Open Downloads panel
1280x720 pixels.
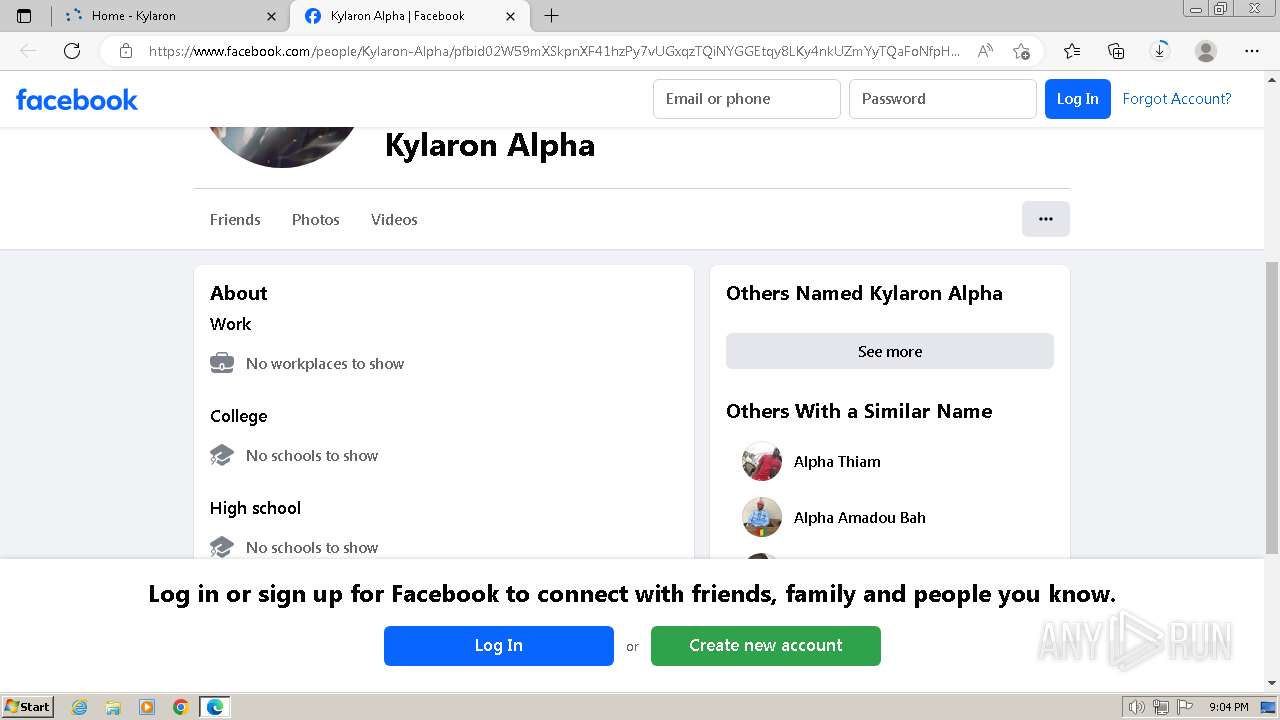click(1160, 50)
